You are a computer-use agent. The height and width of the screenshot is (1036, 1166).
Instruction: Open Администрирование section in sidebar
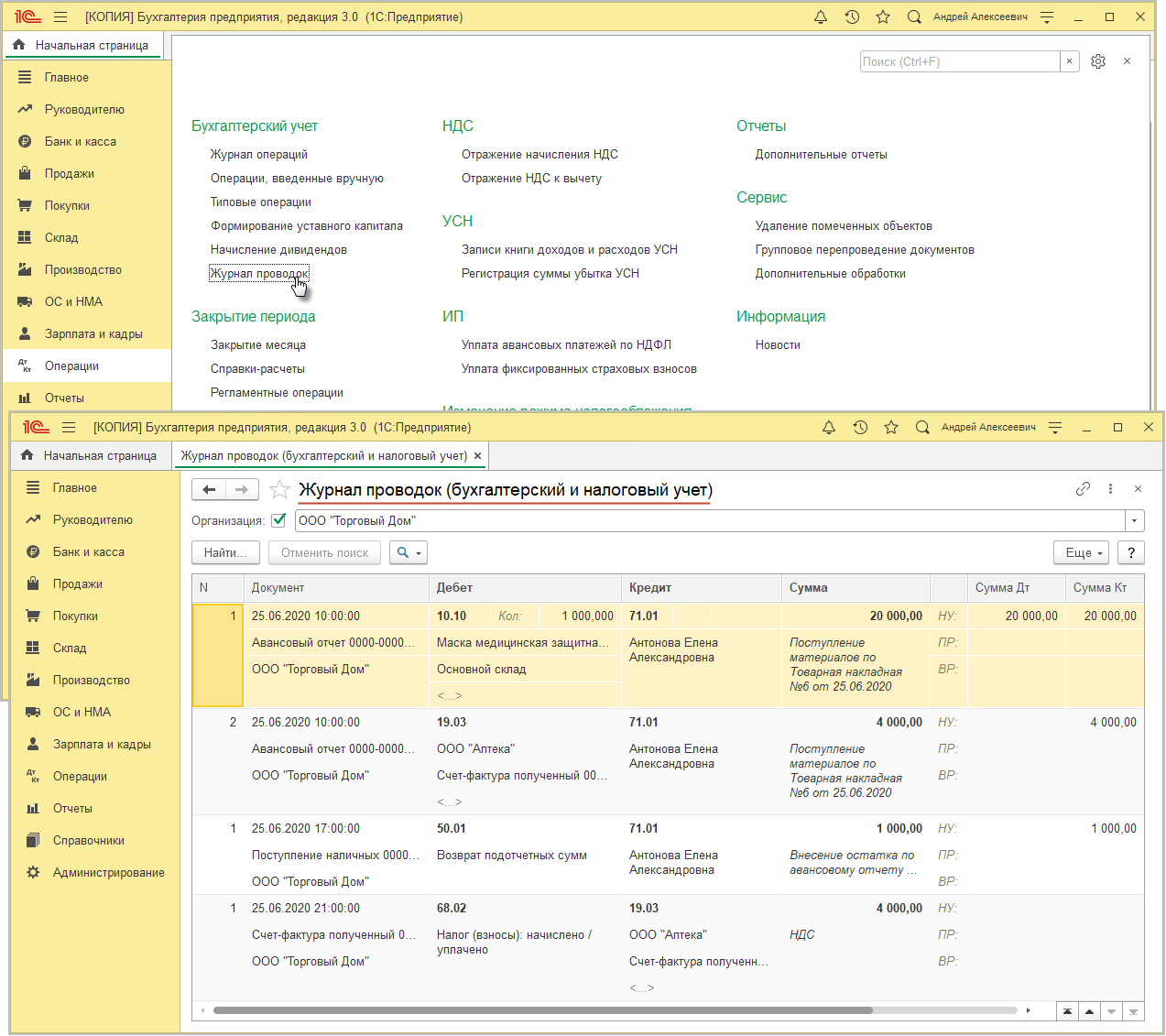coord(108,872)
